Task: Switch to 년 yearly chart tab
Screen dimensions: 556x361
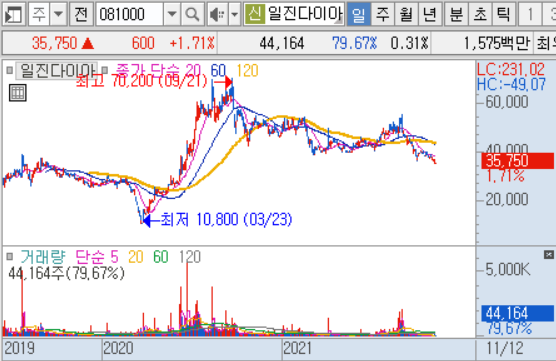Action: point(430,15)
